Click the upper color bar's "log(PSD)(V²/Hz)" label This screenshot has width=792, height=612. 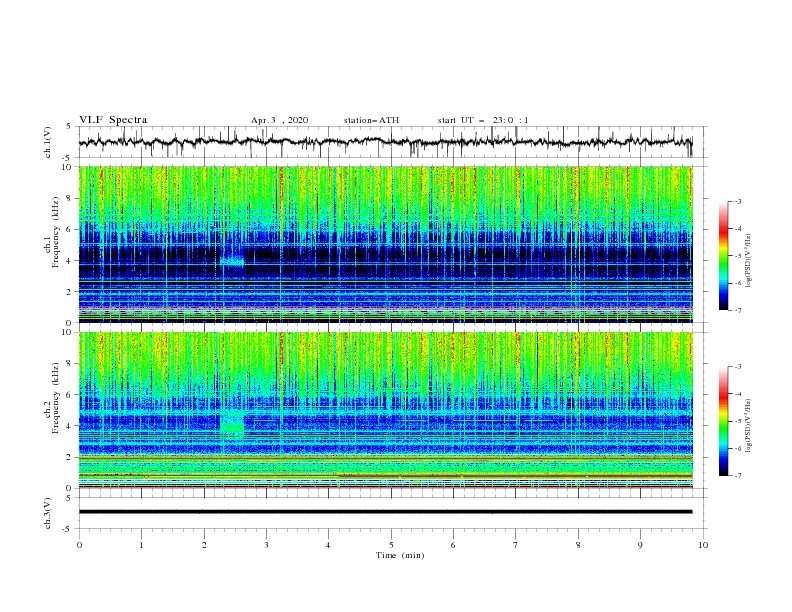(x=748, y=261)
